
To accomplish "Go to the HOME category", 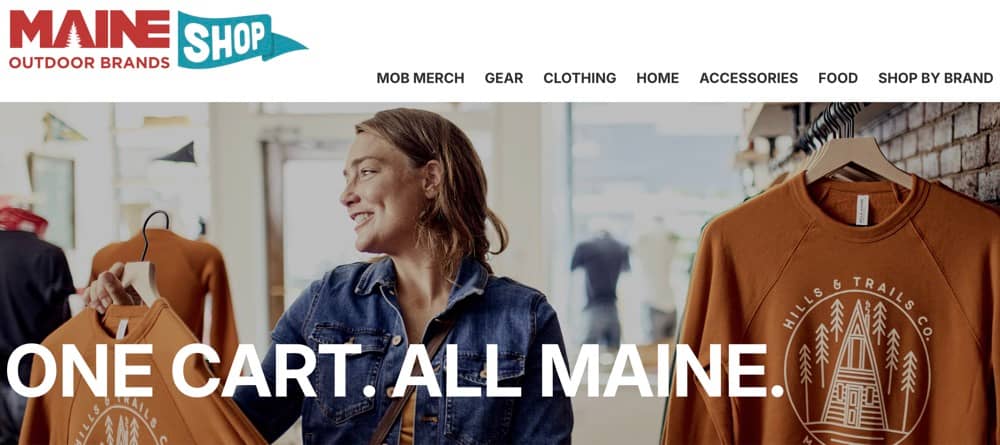I will [x=658, y=78].
